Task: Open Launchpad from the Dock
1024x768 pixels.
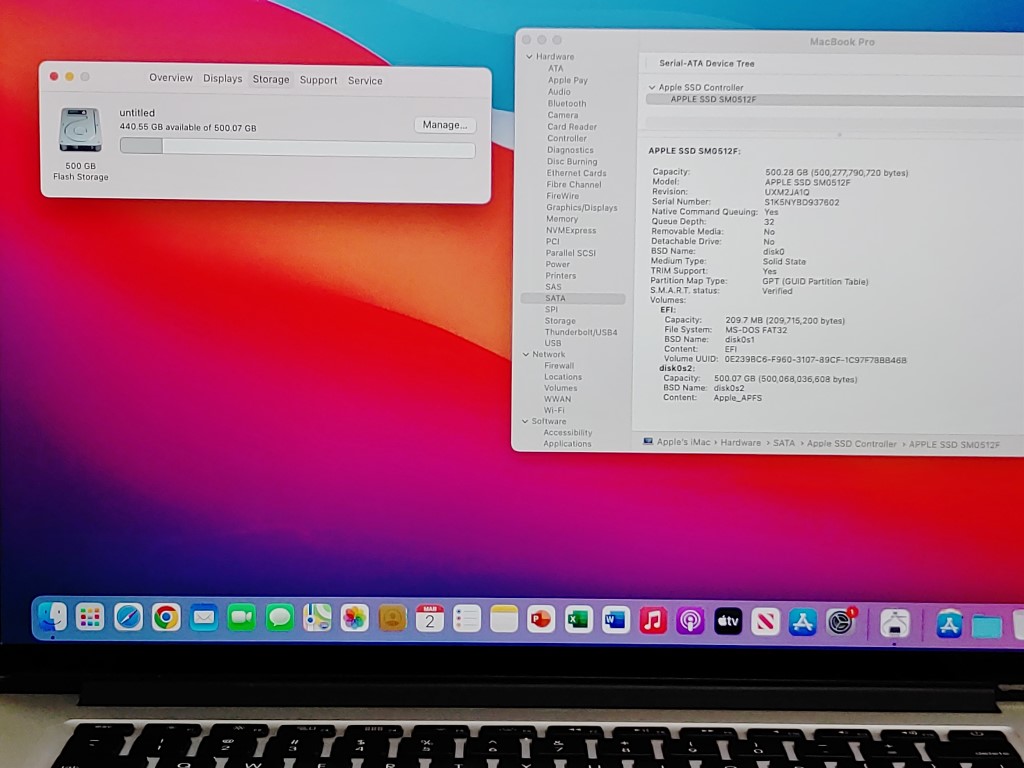Action: (x=90, y=617)
